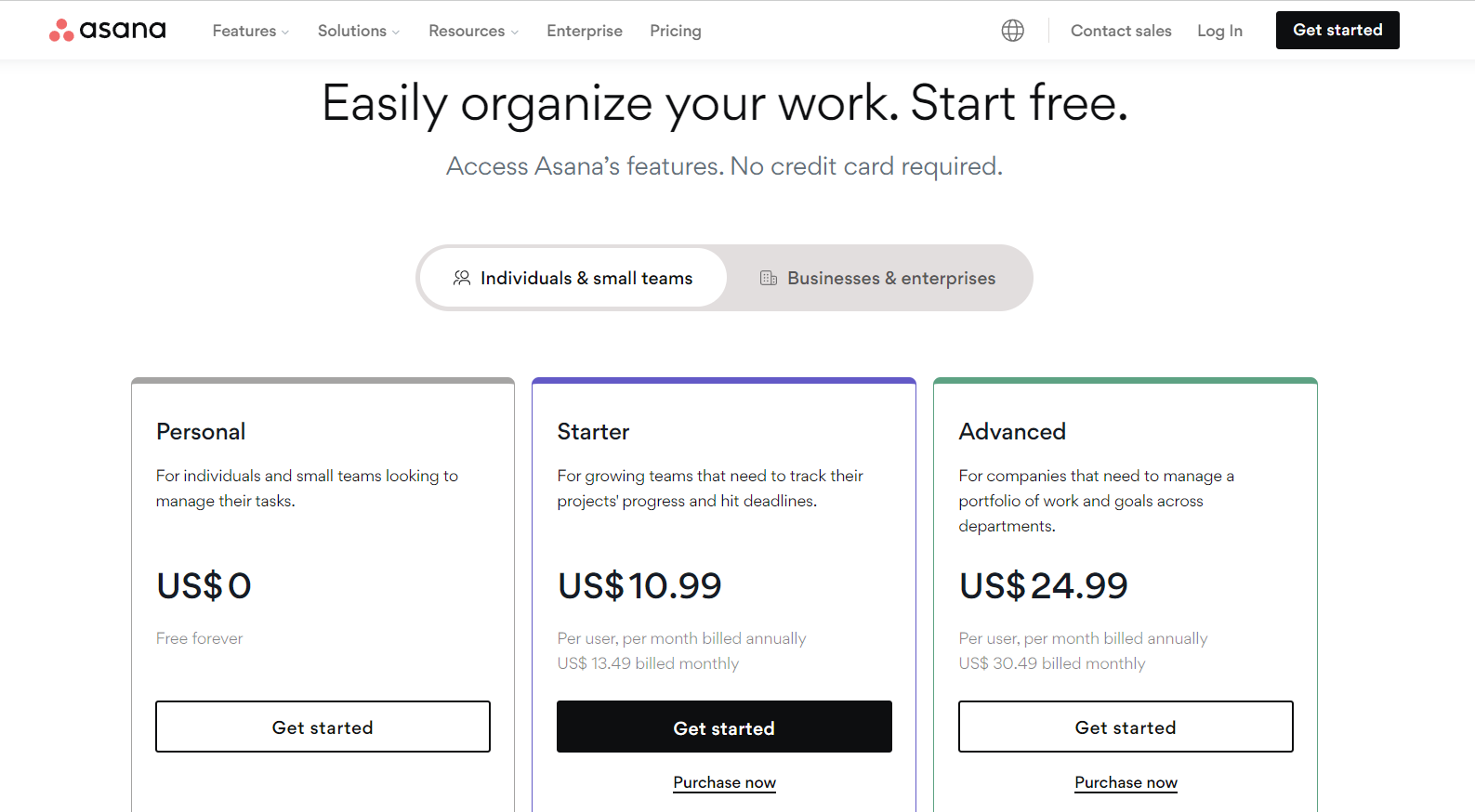Expand the Resources dropdown
This screenshot has height=812, width=1475.
pos(471,31)
